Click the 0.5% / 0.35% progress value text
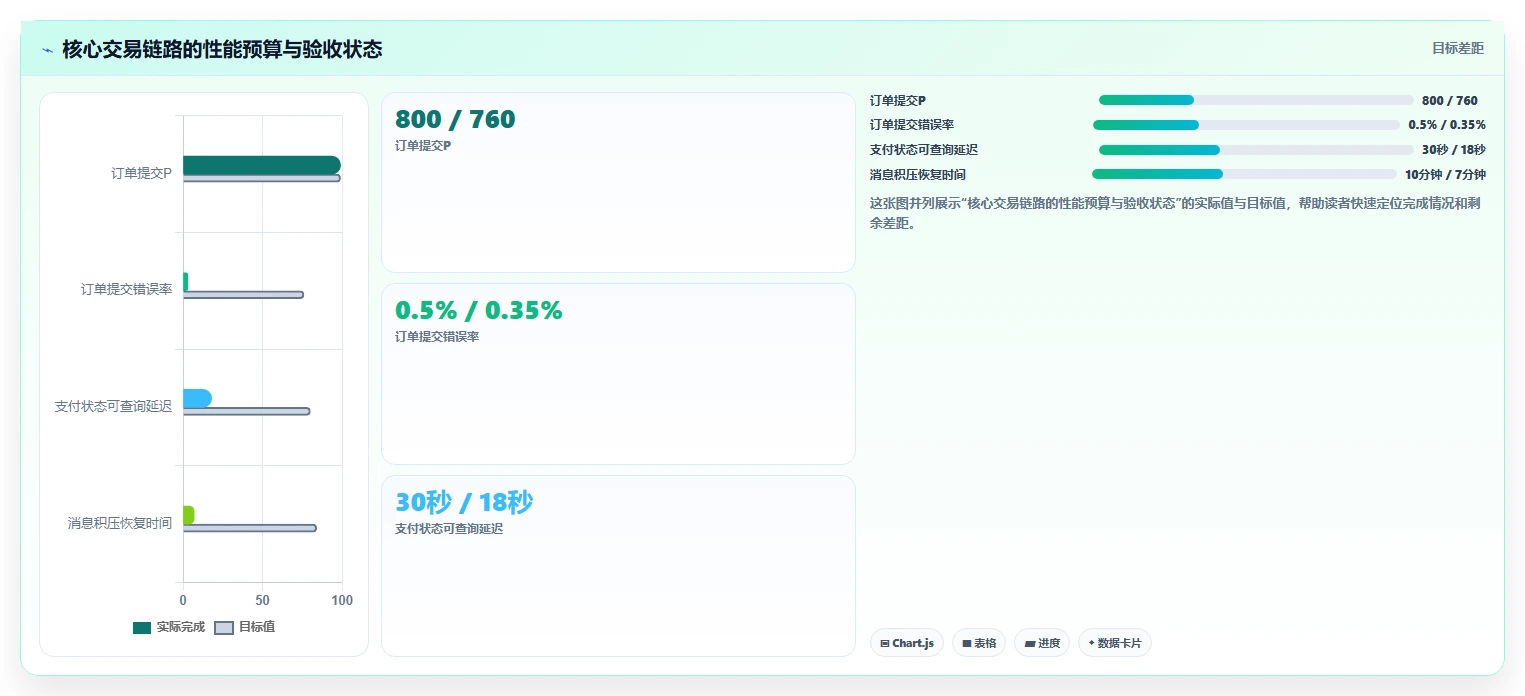This screenshot has width=1525, height=696. [x=1447, y=125]
